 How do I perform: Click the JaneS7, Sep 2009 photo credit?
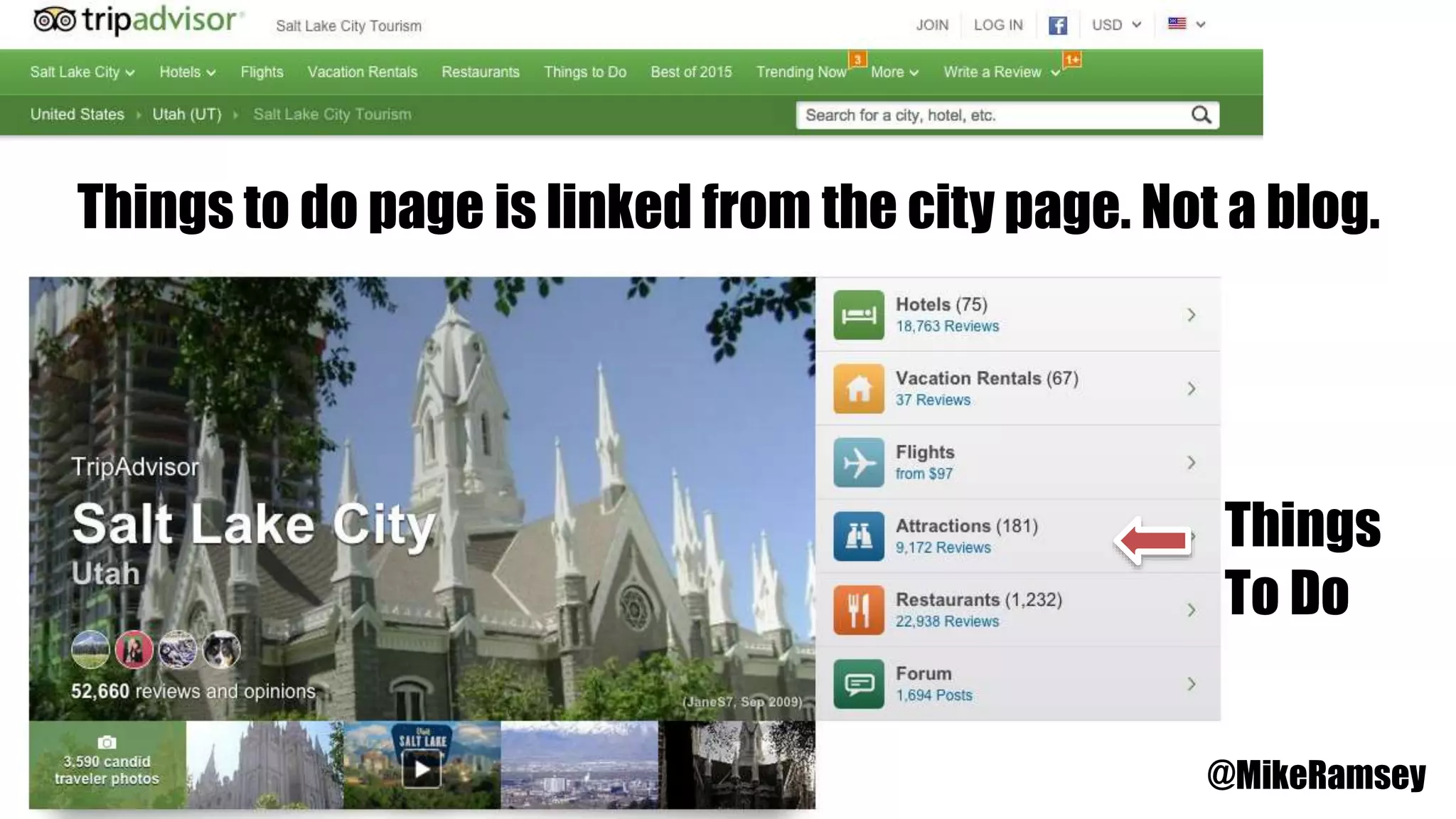742,702
